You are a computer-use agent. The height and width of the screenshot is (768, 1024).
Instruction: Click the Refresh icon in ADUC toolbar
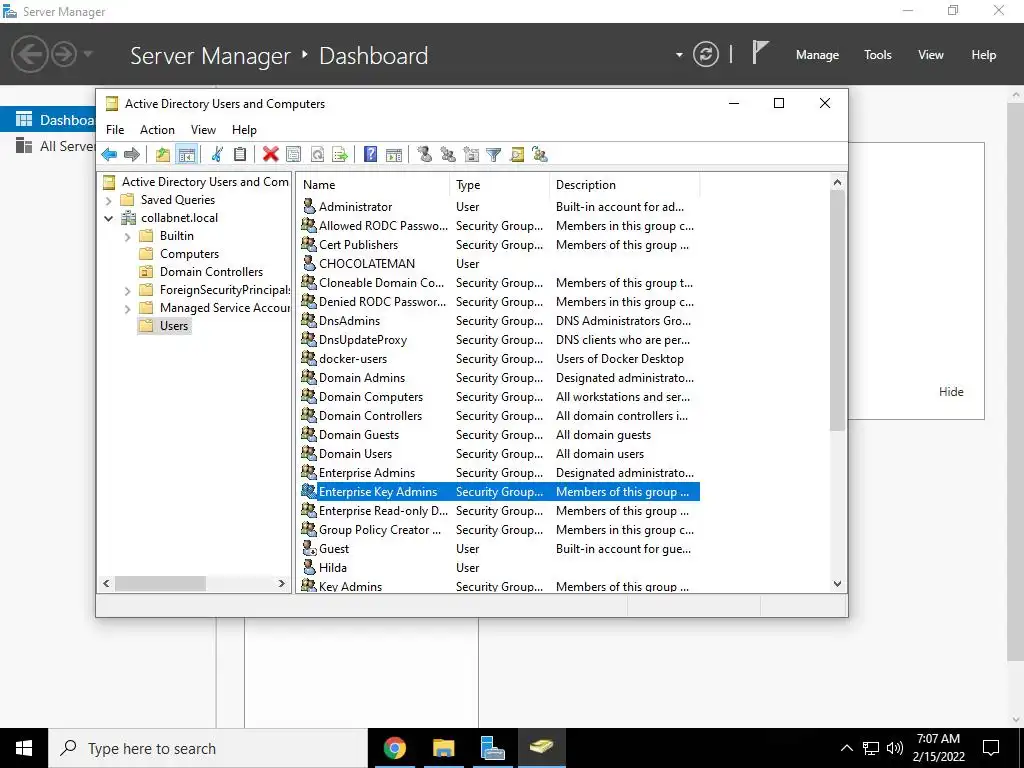[x=317, y=155]
